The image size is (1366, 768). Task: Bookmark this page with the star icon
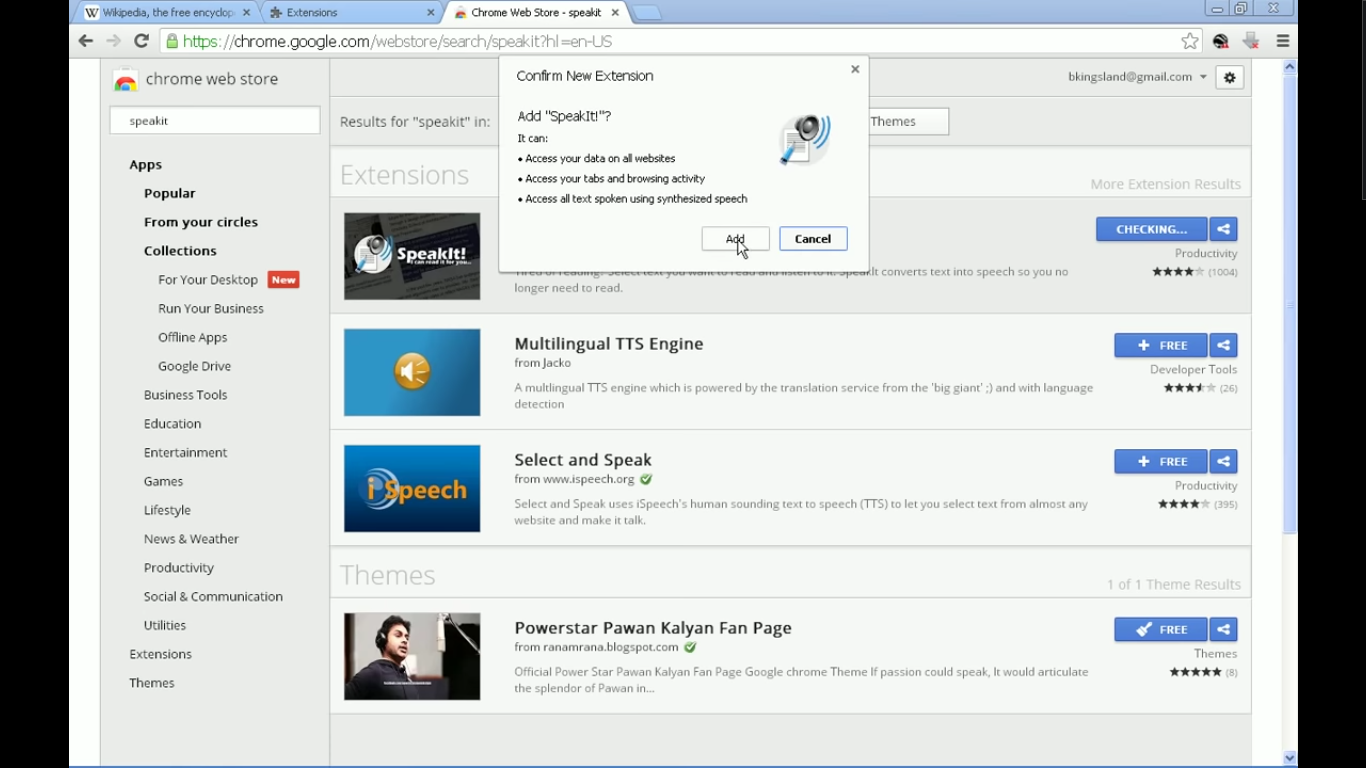(1190, 41)
